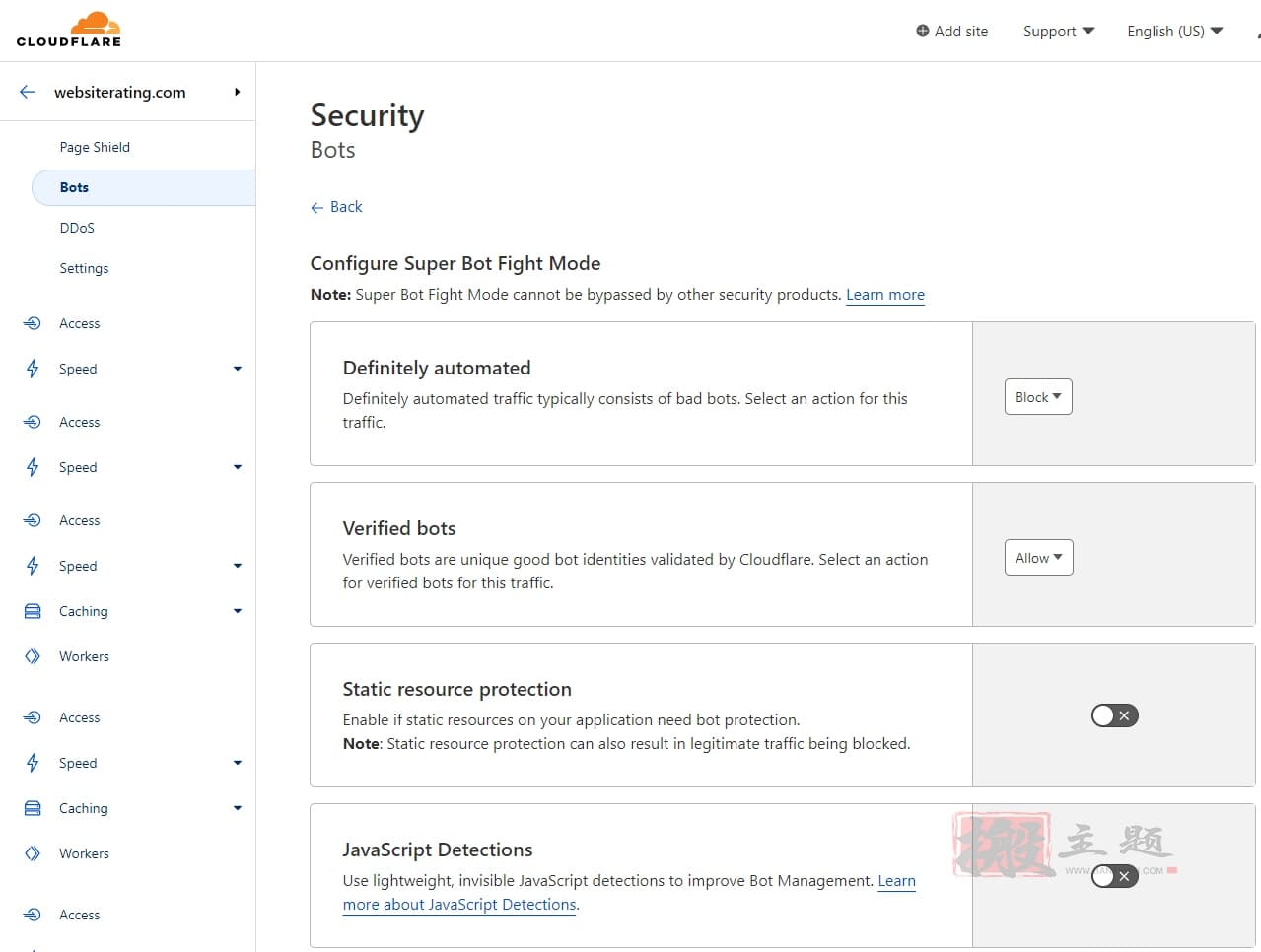This screenshot has width=1261, height=952.
Task: Click the 'Static resource protection' title
Action: point(457,689)
